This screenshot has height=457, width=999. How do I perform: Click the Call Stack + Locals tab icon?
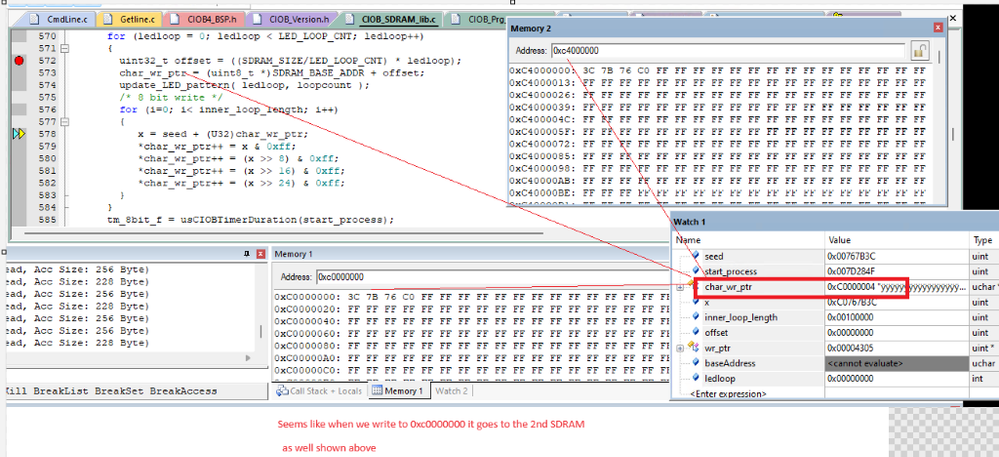pyautogui.click(x=282, y=391)
